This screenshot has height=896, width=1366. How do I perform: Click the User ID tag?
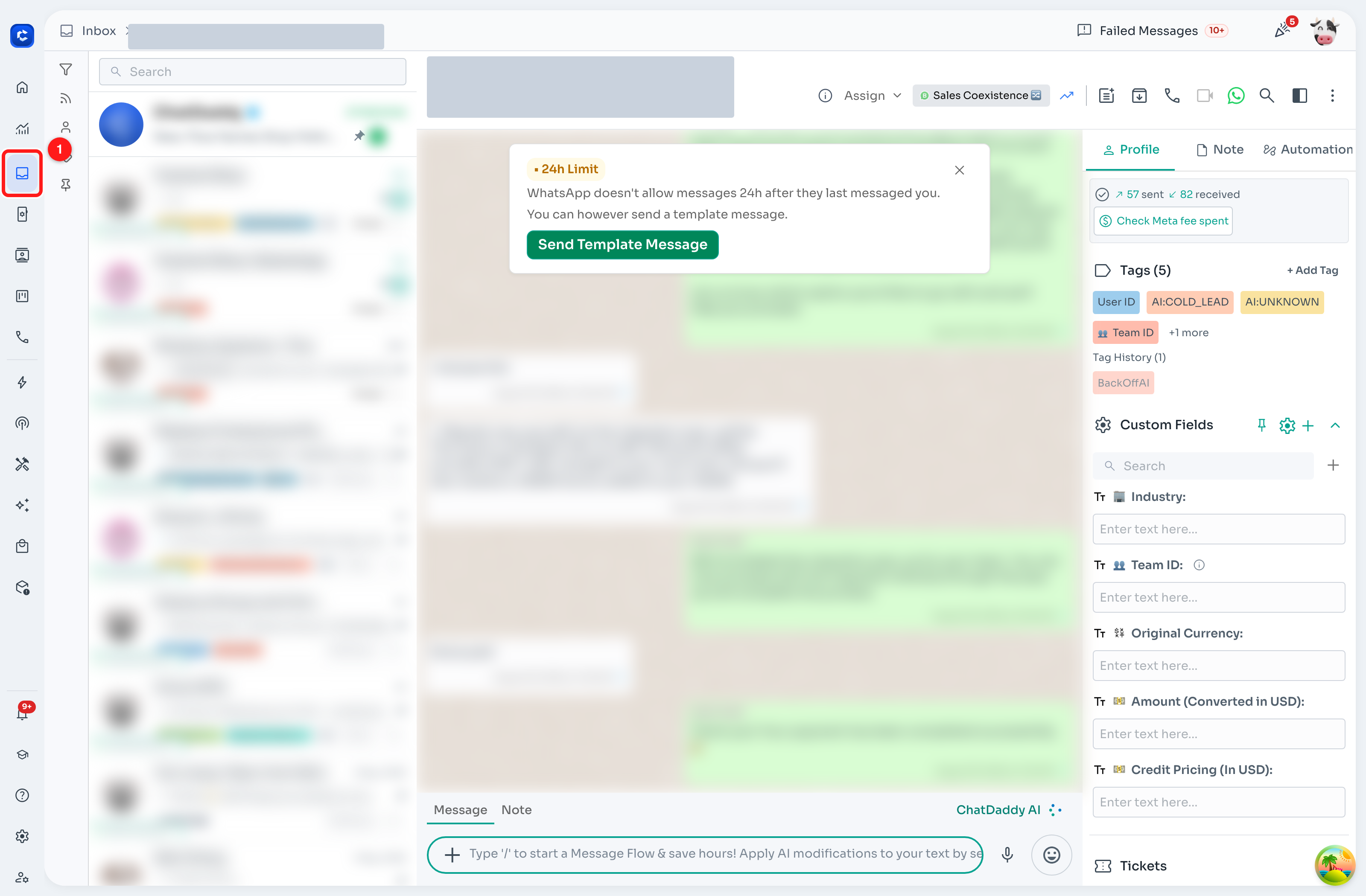point(1116,303)
